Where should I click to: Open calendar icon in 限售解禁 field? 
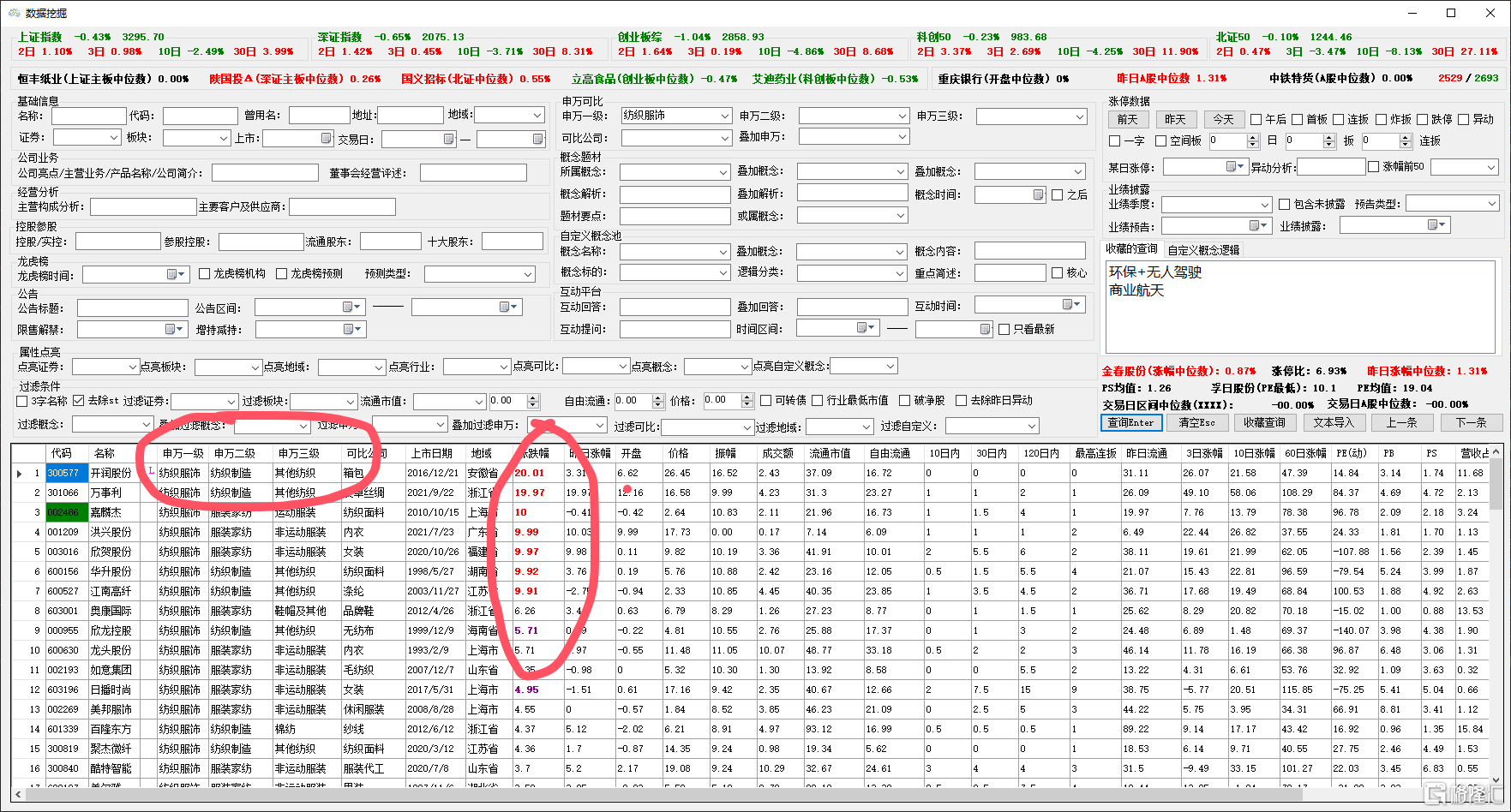tap(174, 329)
